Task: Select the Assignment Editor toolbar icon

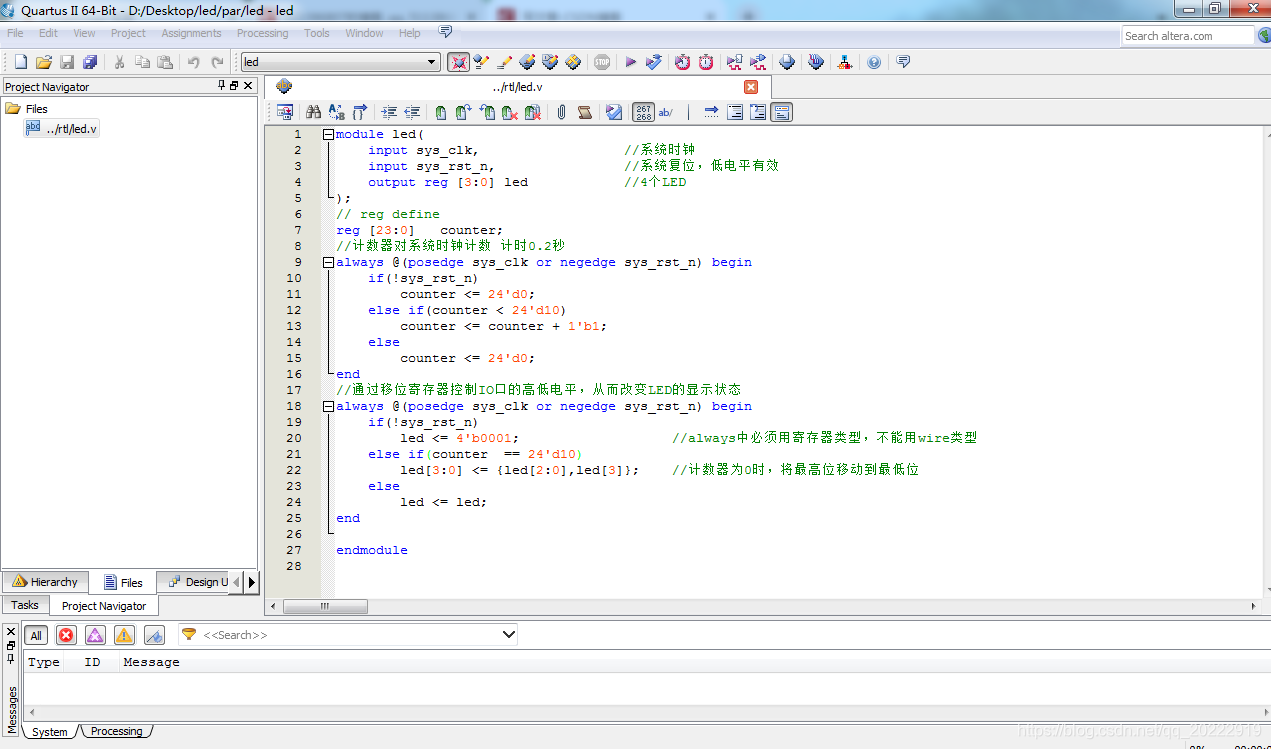Action: pyautogui.click(x=483, y=62)
